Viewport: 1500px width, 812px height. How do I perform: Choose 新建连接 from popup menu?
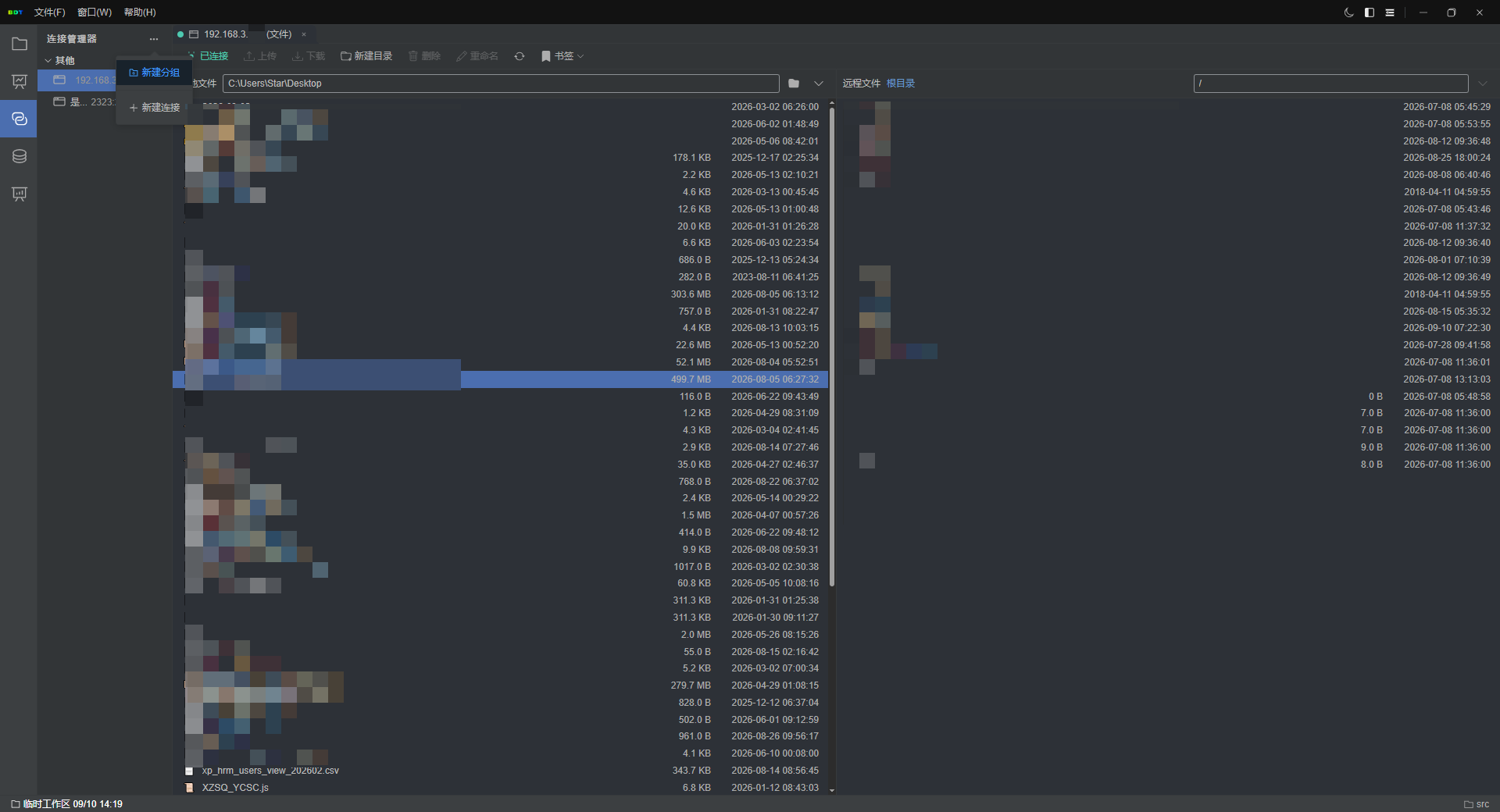pyautogui.click(x=154, y=108)
